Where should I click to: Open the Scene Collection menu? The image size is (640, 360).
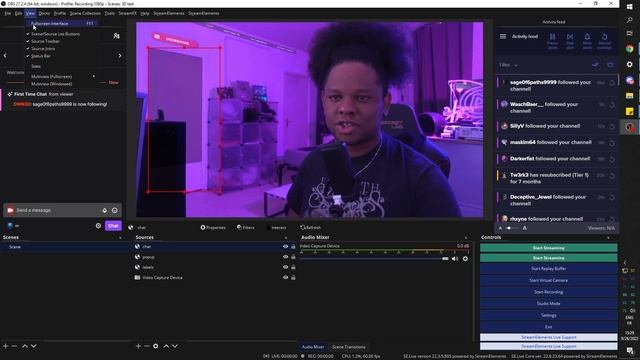[85, 13]
